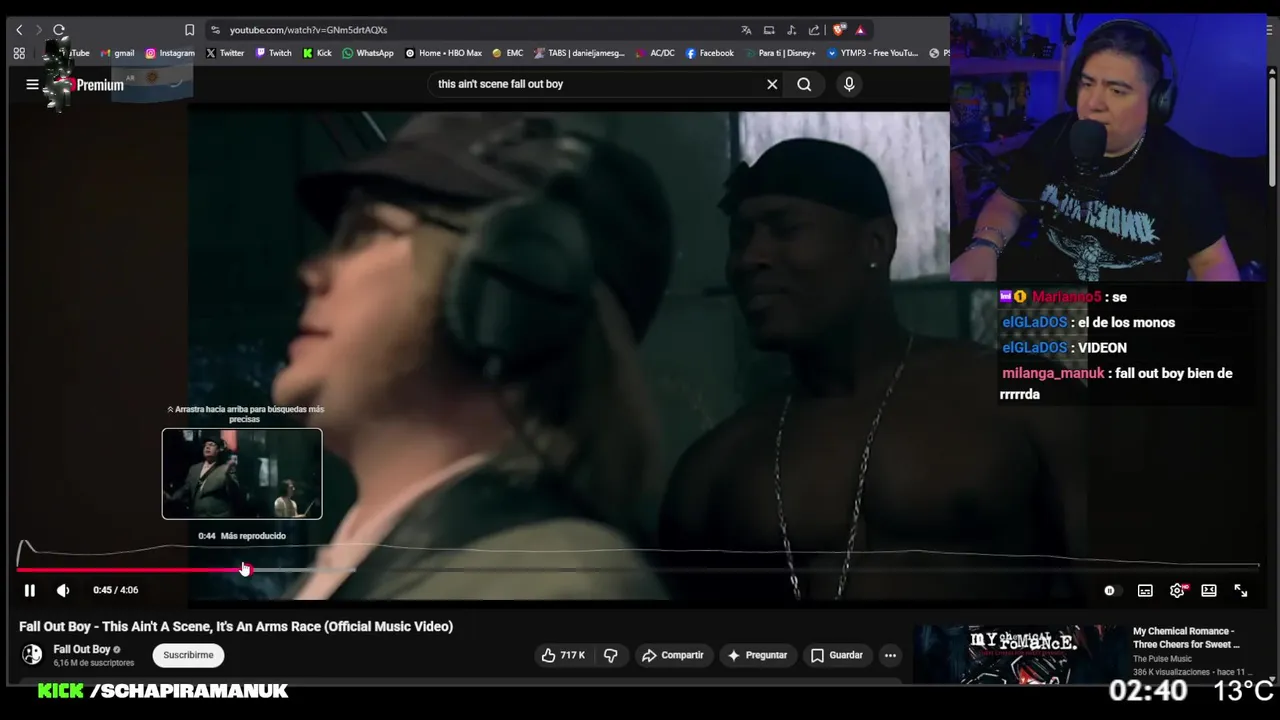Start voice search with microphone
This screenshot has width=1280, height=720.
tap(849, 84)
